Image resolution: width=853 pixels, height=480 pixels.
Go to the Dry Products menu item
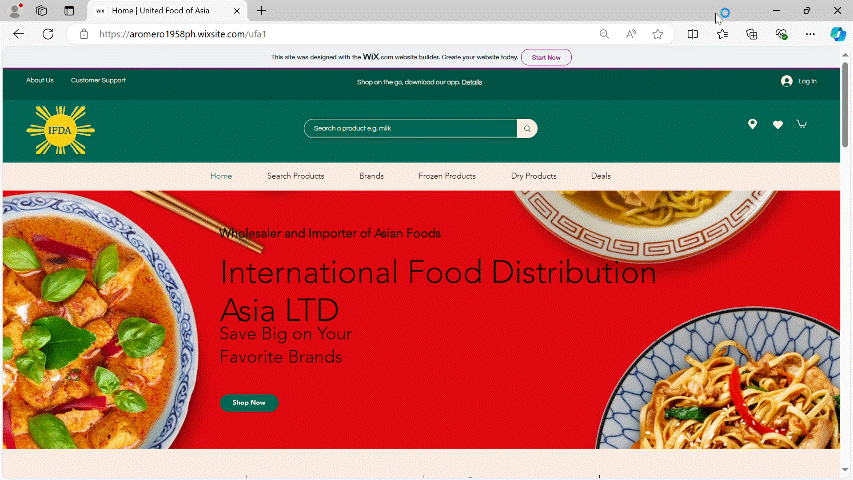(533, 176)
